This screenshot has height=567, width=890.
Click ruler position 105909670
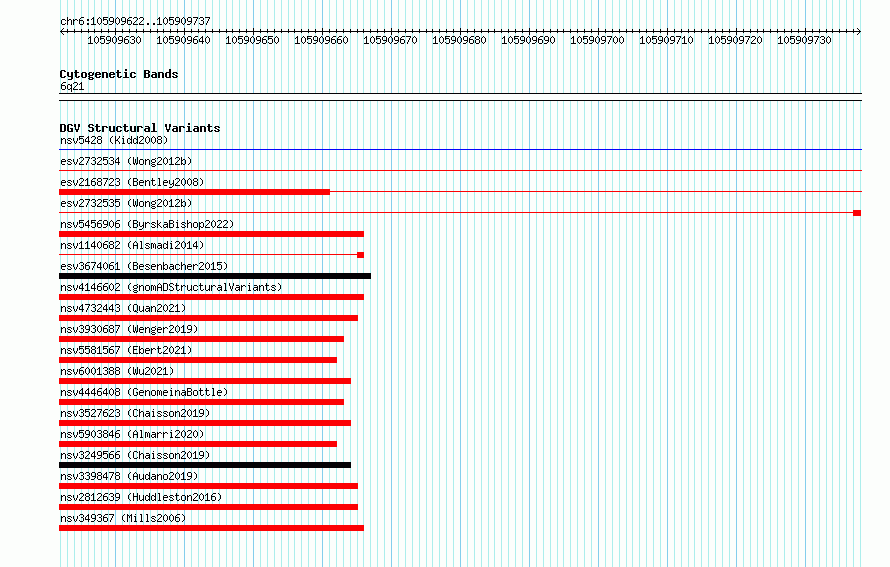pyautogui.click(x=390, y=40)
